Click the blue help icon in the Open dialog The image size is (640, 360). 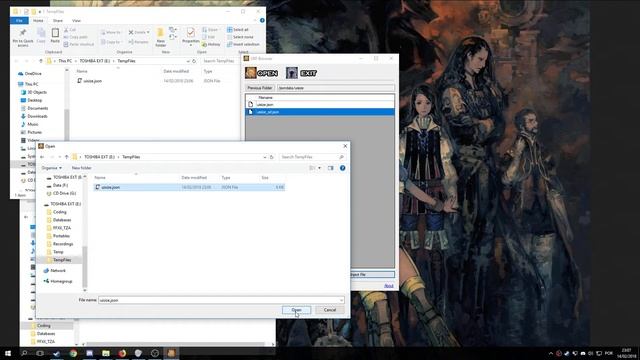tap(342, 168)
